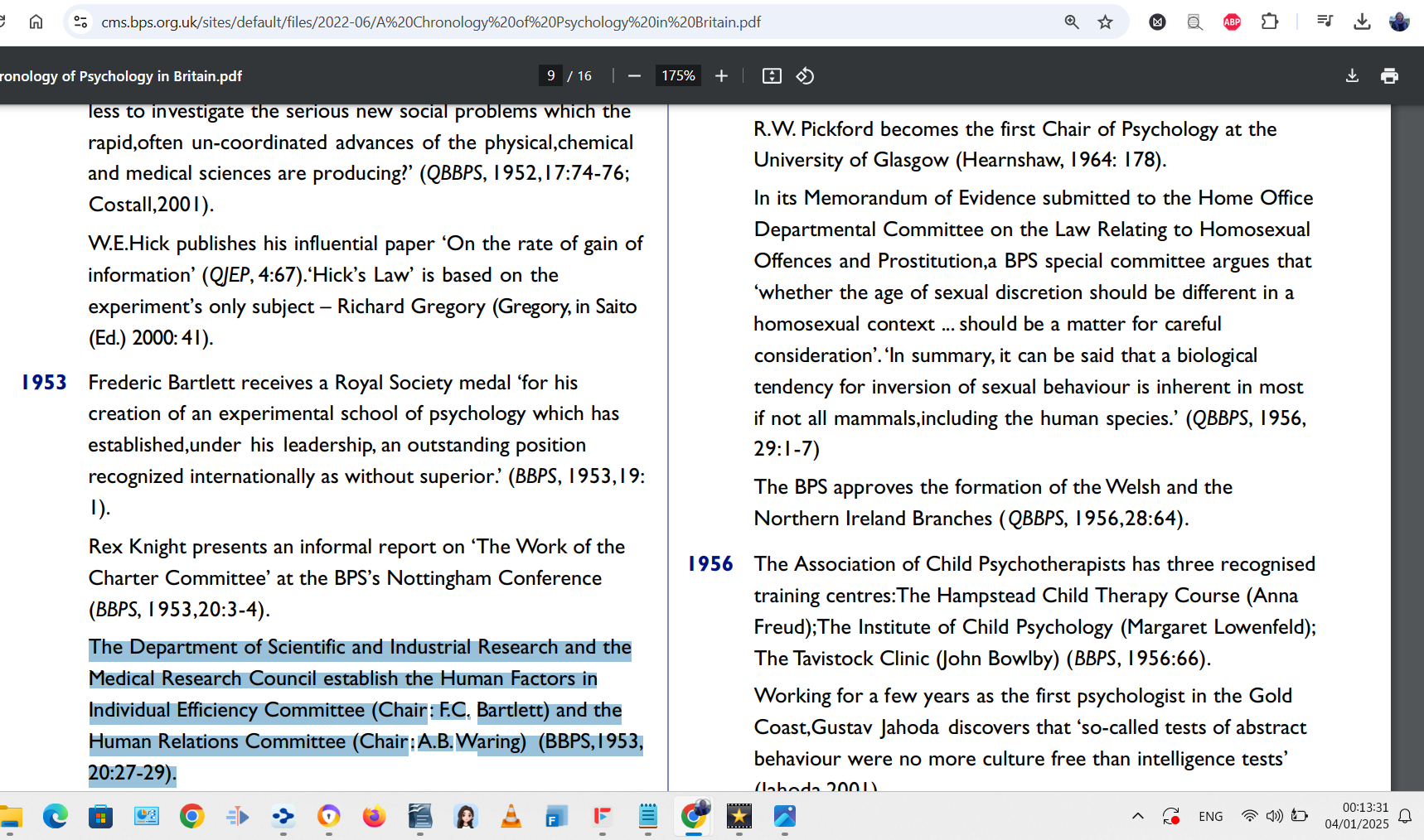Click the fit to page icon
This screenshot has height=840, width=1424.
click(772, 76)
